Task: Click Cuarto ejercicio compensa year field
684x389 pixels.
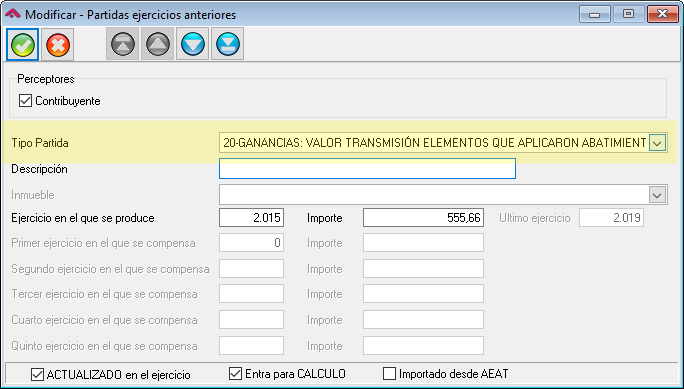Action: pos(251,320)
